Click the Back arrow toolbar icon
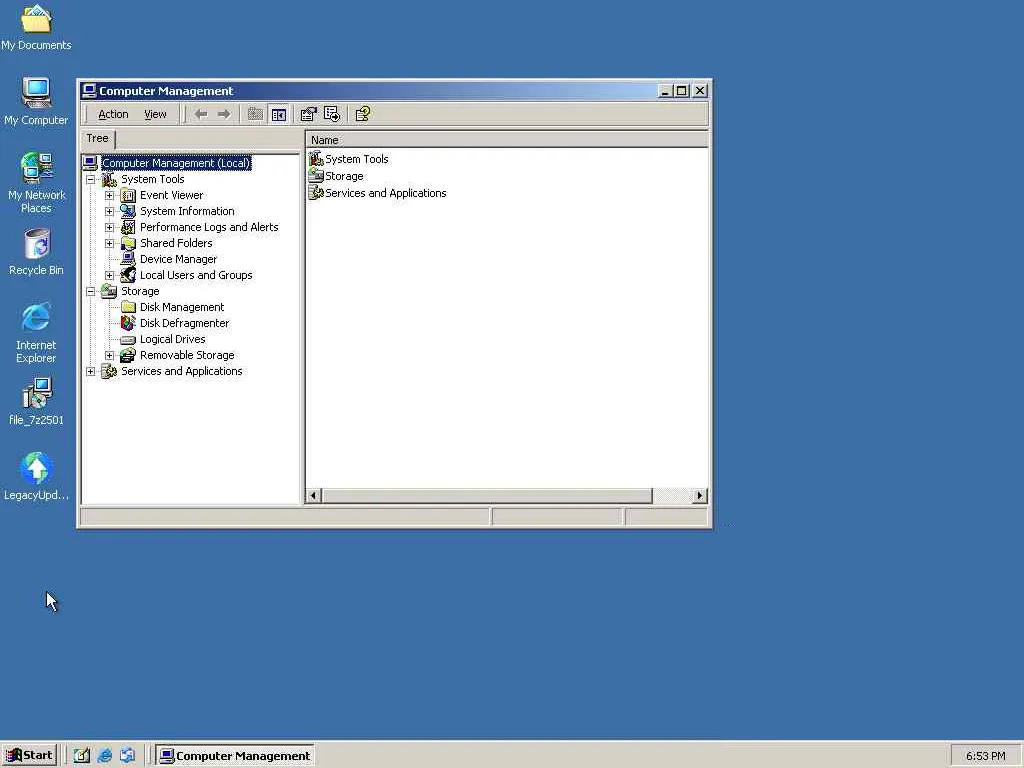The height and width of the screenshot is (768, 1024). click(x=201, y=114)
